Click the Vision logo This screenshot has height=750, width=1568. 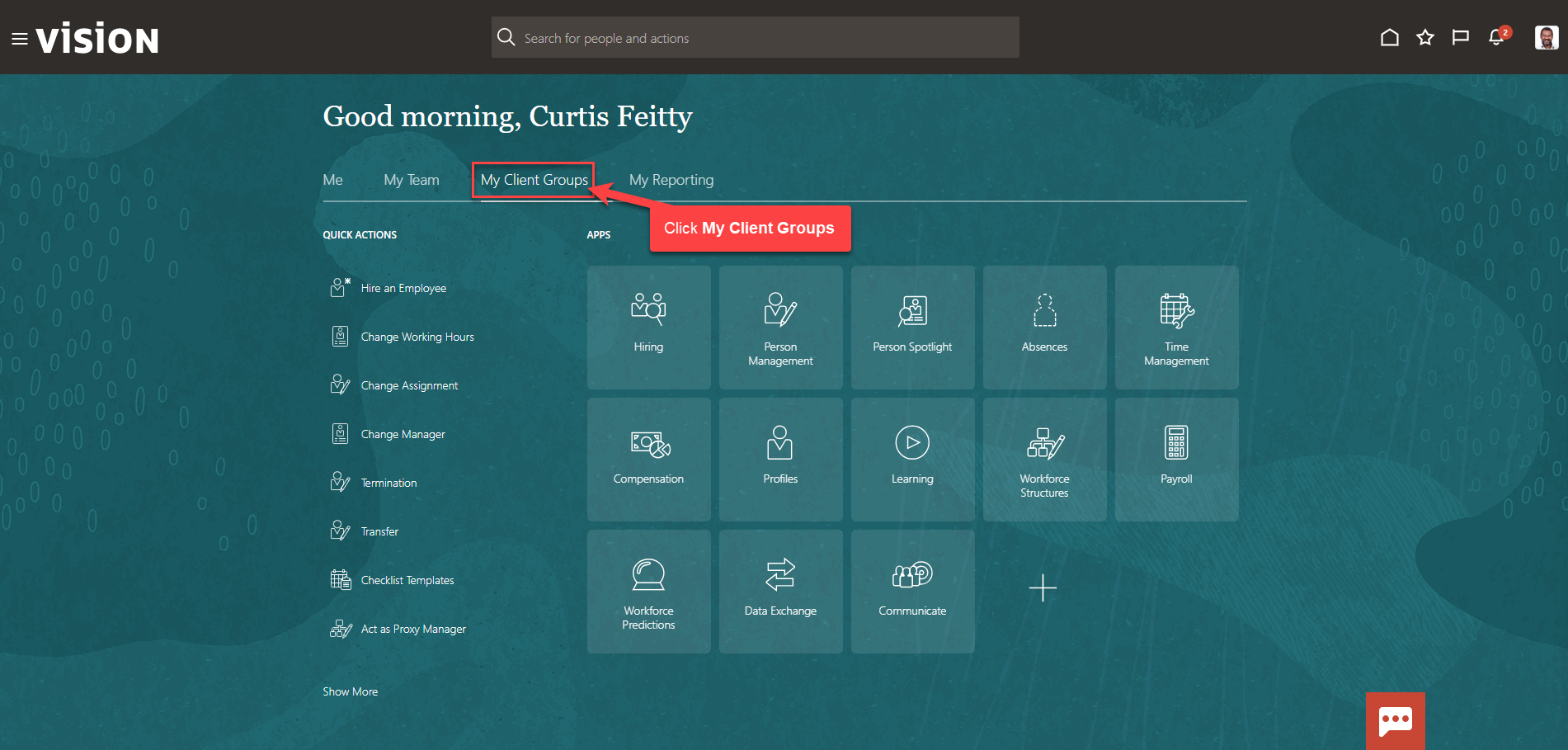97,39
